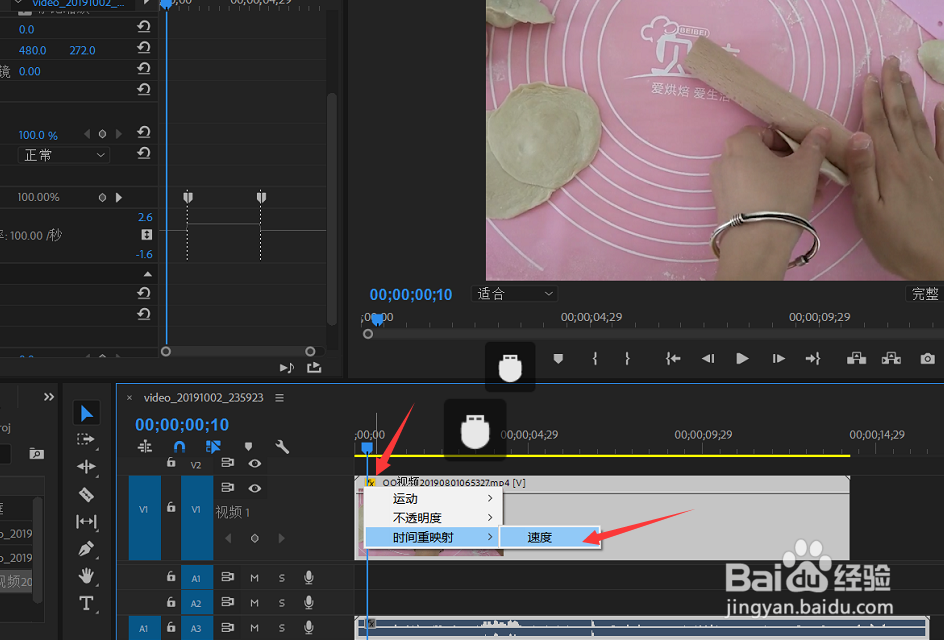Viewport: 944px width, 640px height.
Task: Toggle Linked Selection in timeline
Action: (x=213, y=447)
